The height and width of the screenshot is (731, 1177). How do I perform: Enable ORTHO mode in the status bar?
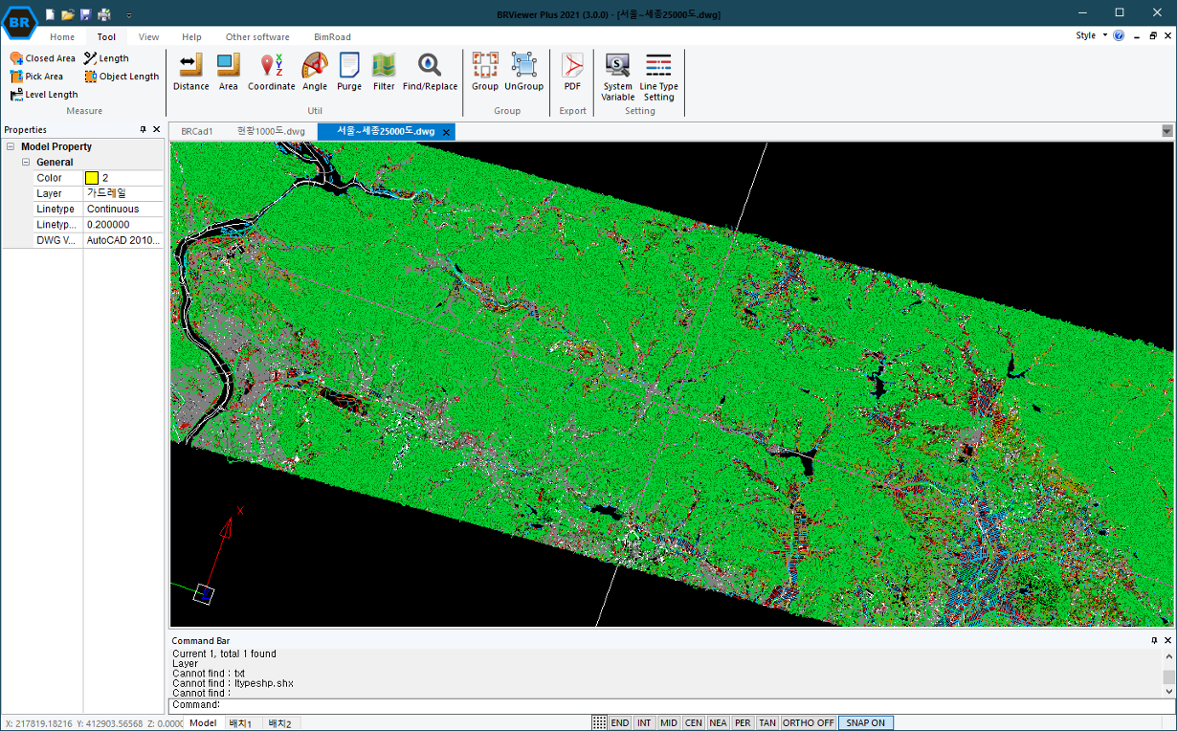[809, 722]
